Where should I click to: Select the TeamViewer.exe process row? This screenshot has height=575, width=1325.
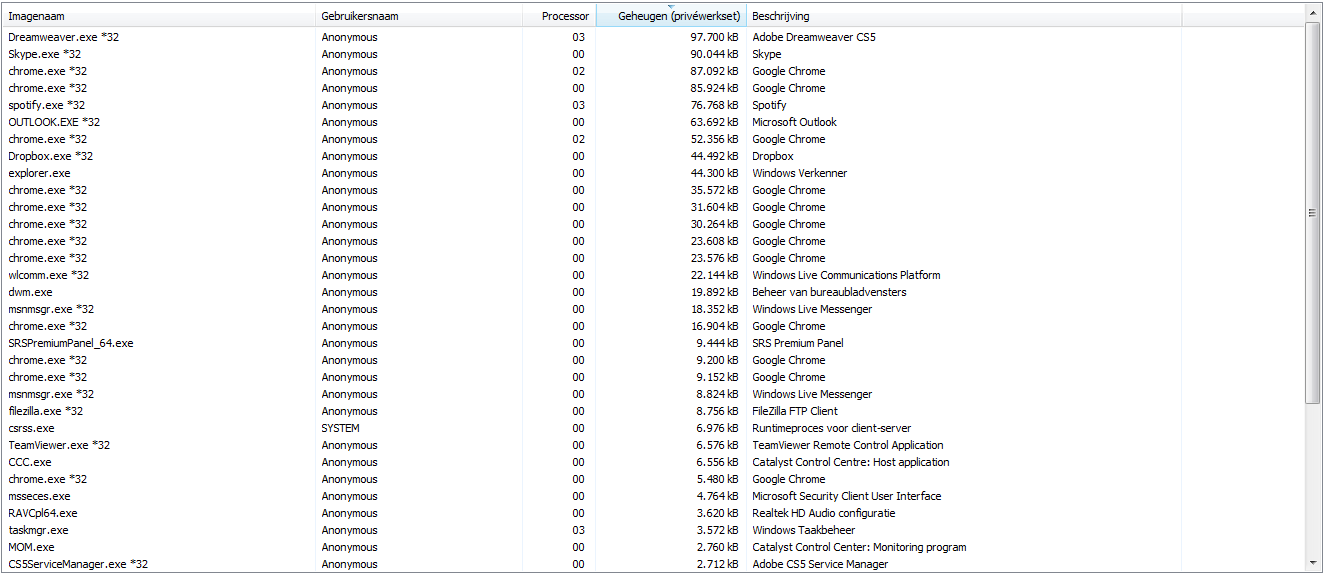point(59,445)
